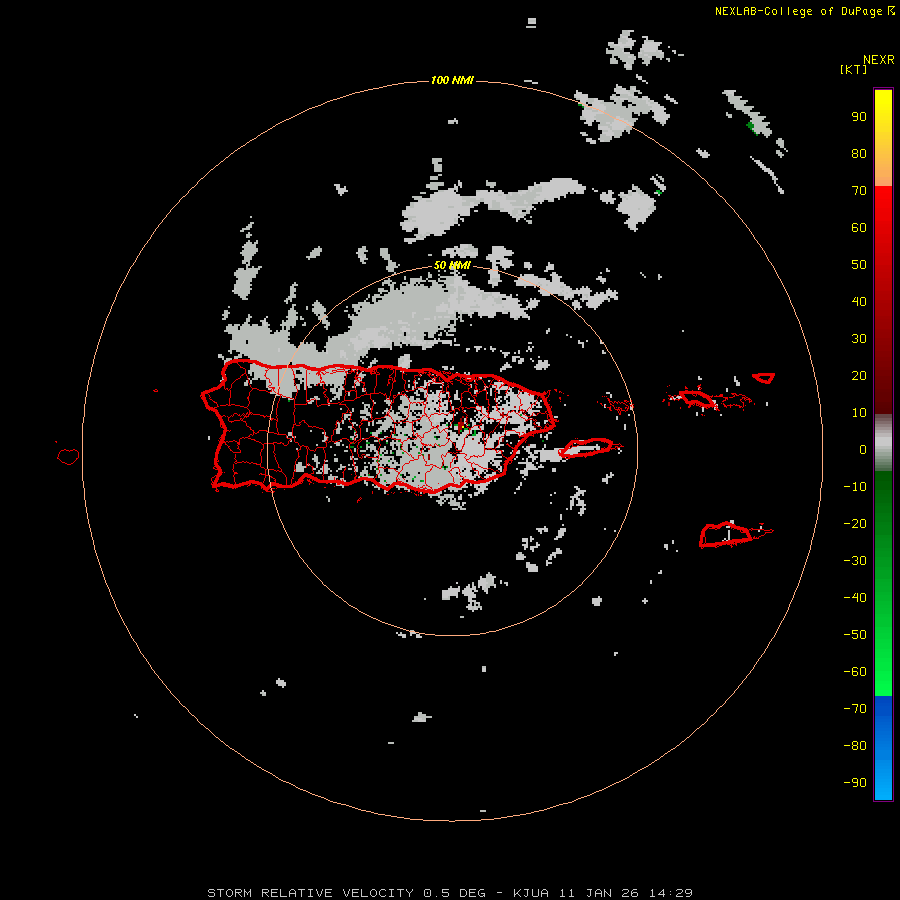Click the '11 JAN 26 14:29' timestamp
This screenshot has width=900, height=900.
[626, 893]
